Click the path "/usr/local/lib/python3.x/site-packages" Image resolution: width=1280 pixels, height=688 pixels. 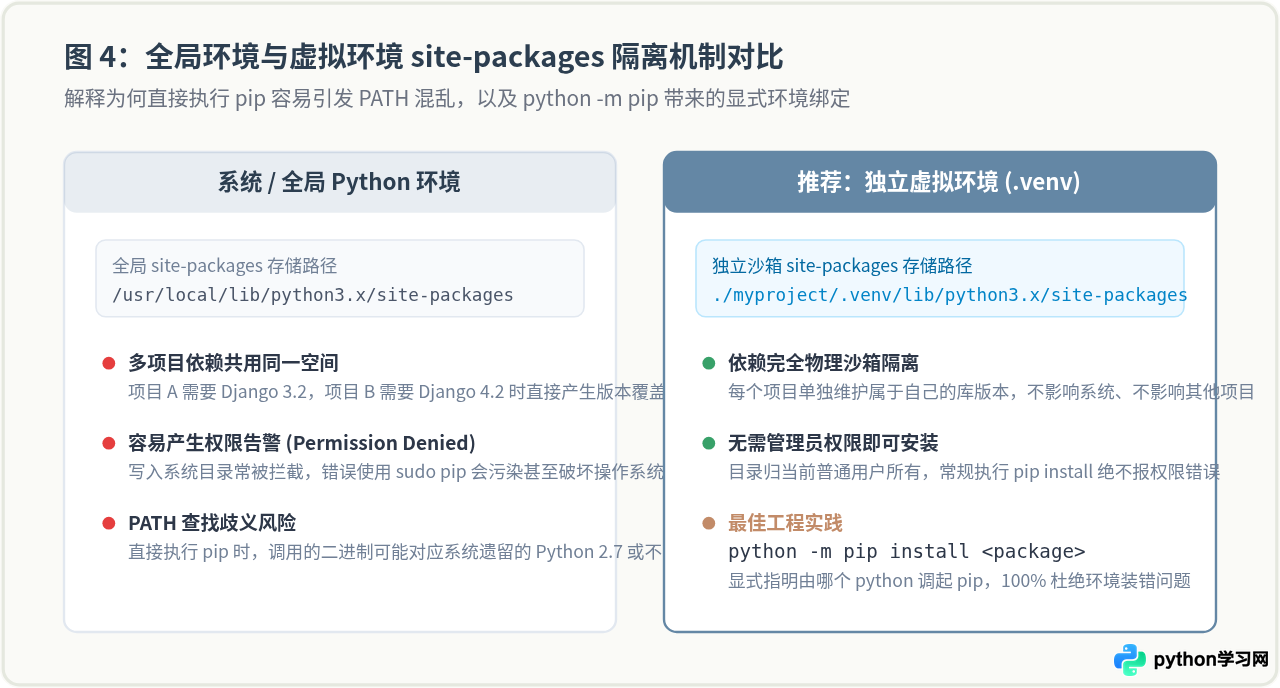tap(313, 295)
